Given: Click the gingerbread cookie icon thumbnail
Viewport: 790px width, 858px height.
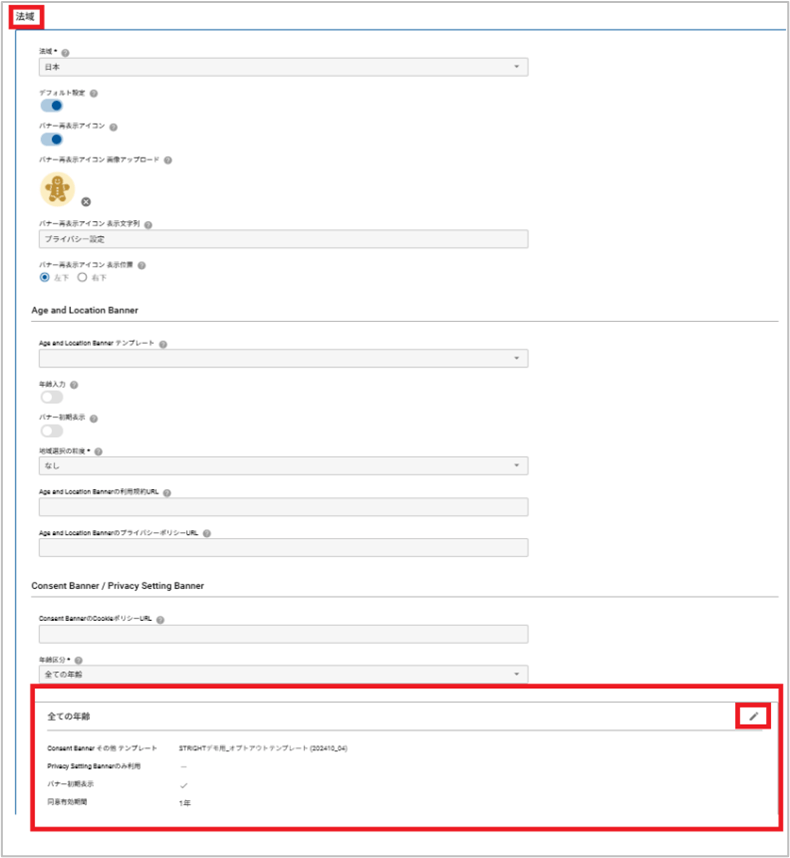Looking at the screenshot, I should (57, 188).
